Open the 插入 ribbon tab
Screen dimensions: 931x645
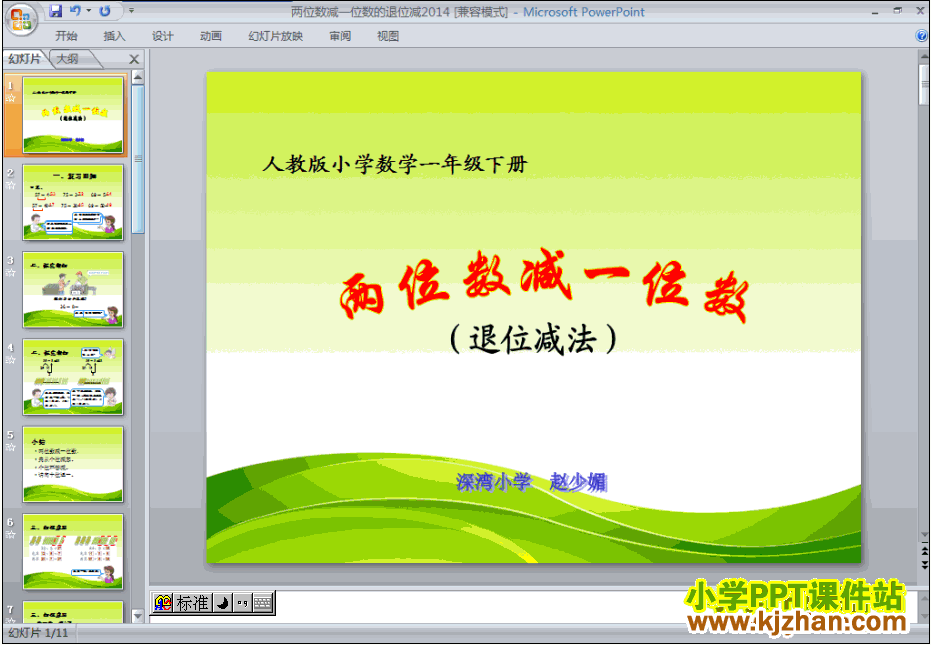(114, 36)
